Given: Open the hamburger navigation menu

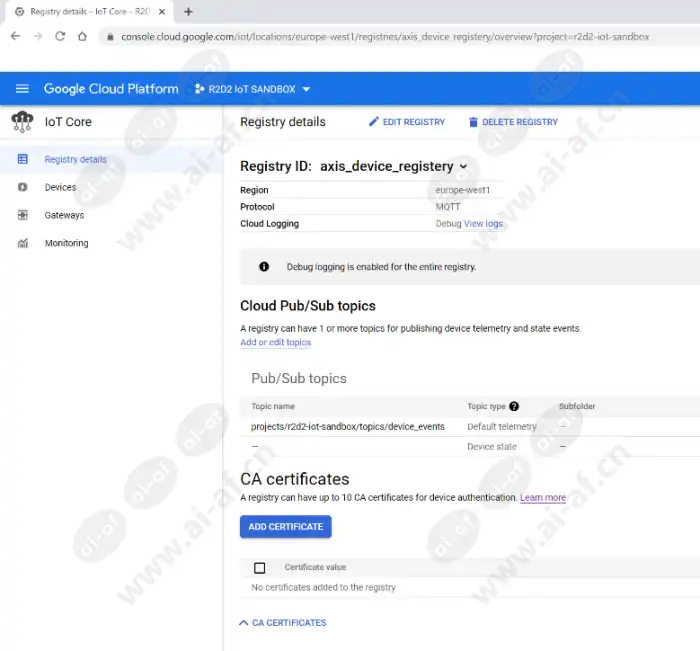Looking at the screenshot, I should point(22,89).
